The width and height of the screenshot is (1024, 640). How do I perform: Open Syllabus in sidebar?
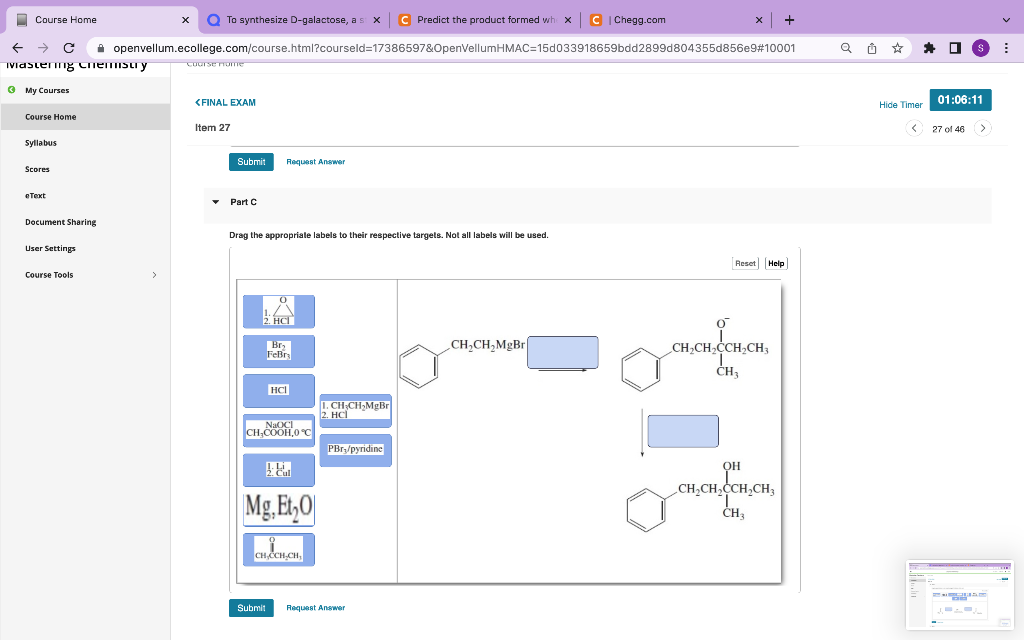click(40, 143)
